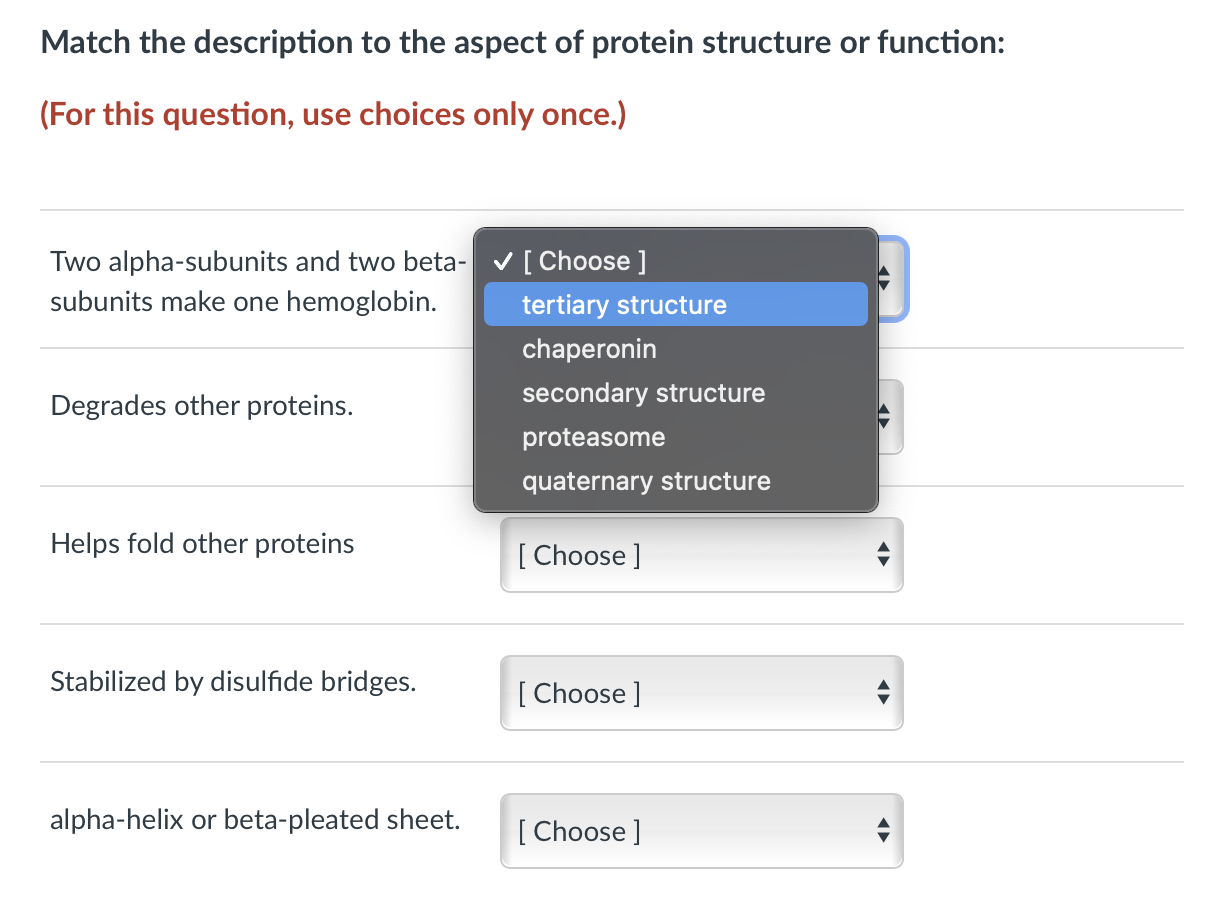Image resolution: width=1222 pixels, height=922 pixels.
Task: Click the red instruction text about using choices once
Action: coord(332,113)
